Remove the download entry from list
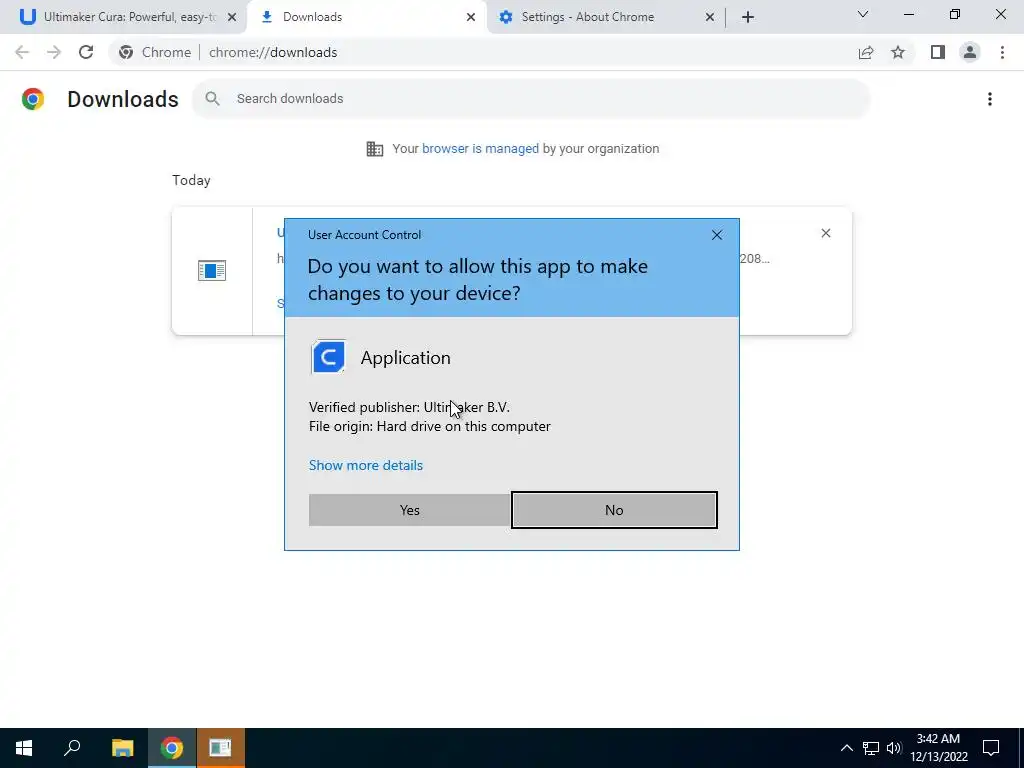This screenshot has height=768, width=1024. pos(825,233)
